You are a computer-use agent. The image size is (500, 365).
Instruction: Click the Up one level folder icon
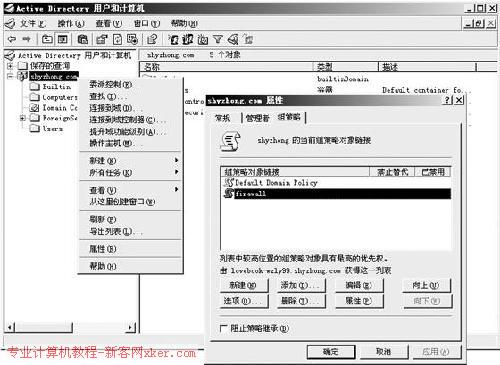(47, 39)
